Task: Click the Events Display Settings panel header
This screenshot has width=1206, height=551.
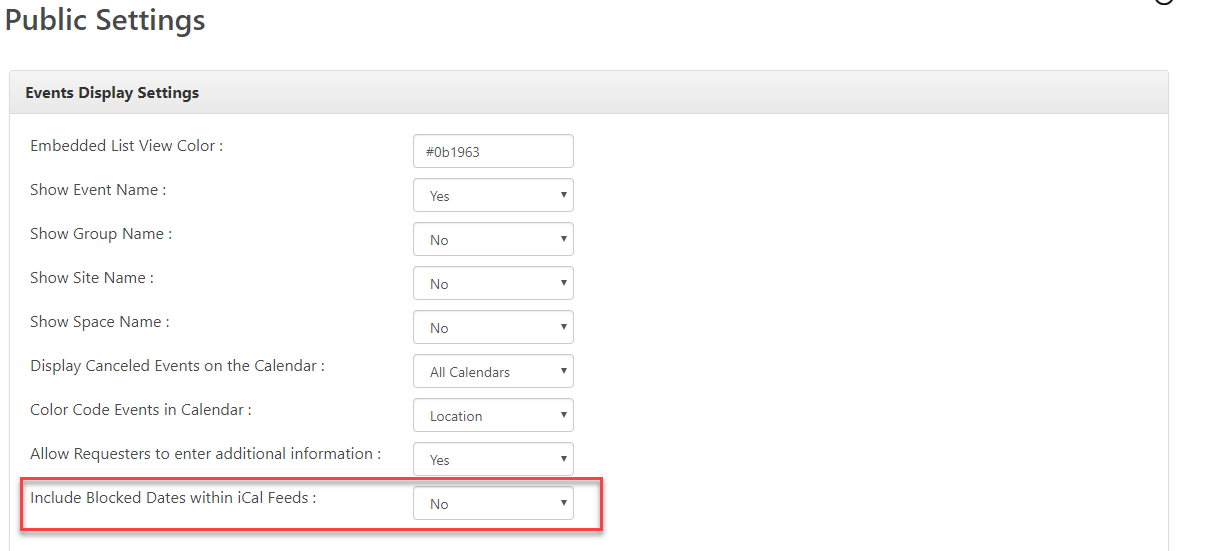Action: tap(112, 93)
